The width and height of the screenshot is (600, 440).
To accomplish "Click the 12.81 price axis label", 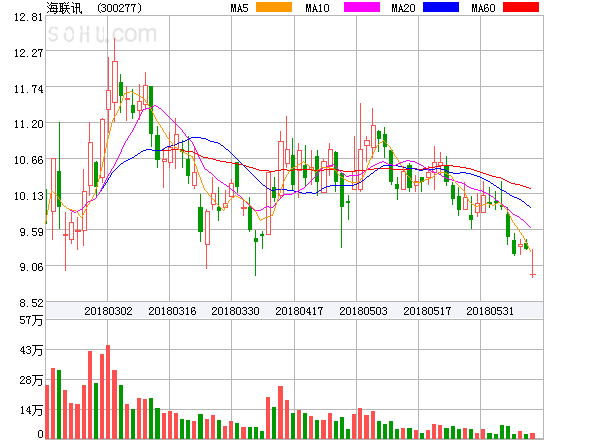I will pyautogui.click(x=28, y=17).
